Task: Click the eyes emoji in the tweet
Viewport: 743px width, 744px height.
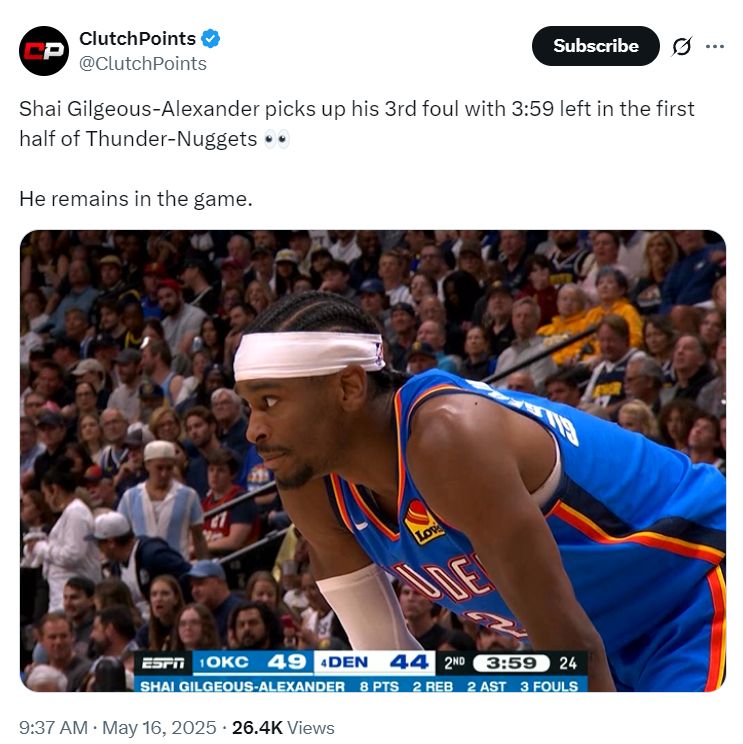Action: (276, 139)
